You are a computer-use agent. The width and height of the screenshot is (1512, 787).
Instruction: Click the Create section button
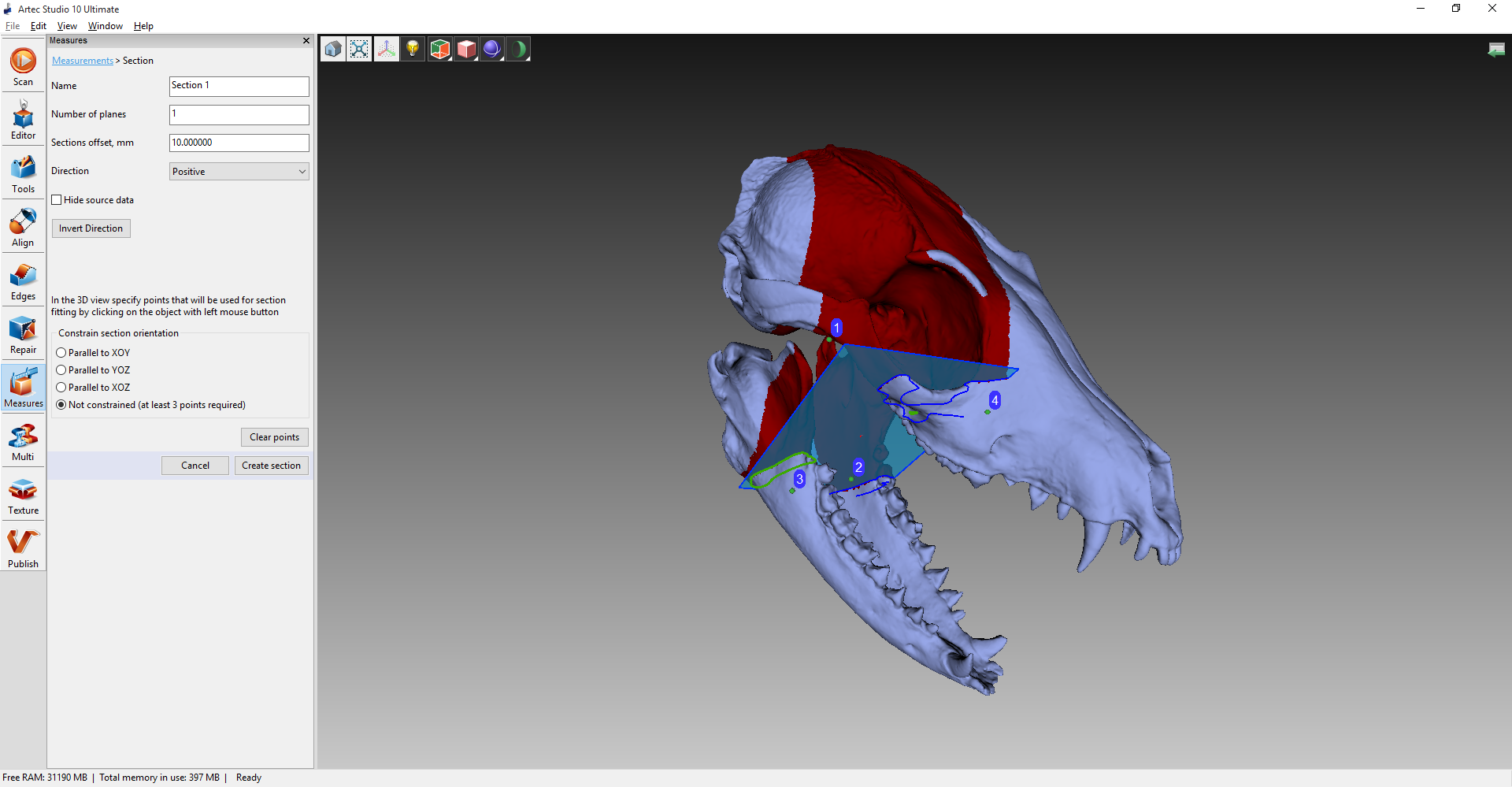click(271, 466)
